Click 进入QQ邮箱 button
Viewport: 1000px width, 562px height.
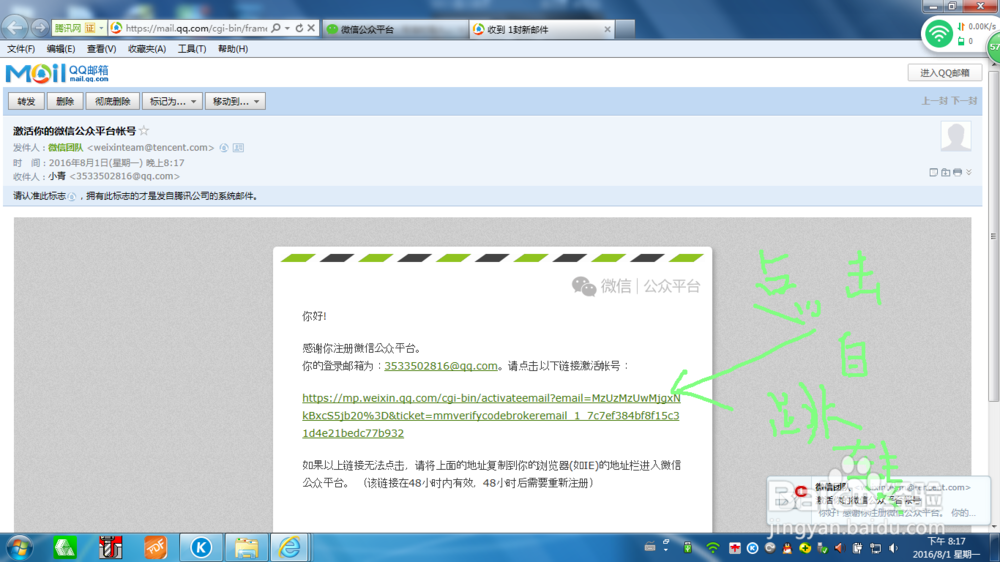coord(945,73)
